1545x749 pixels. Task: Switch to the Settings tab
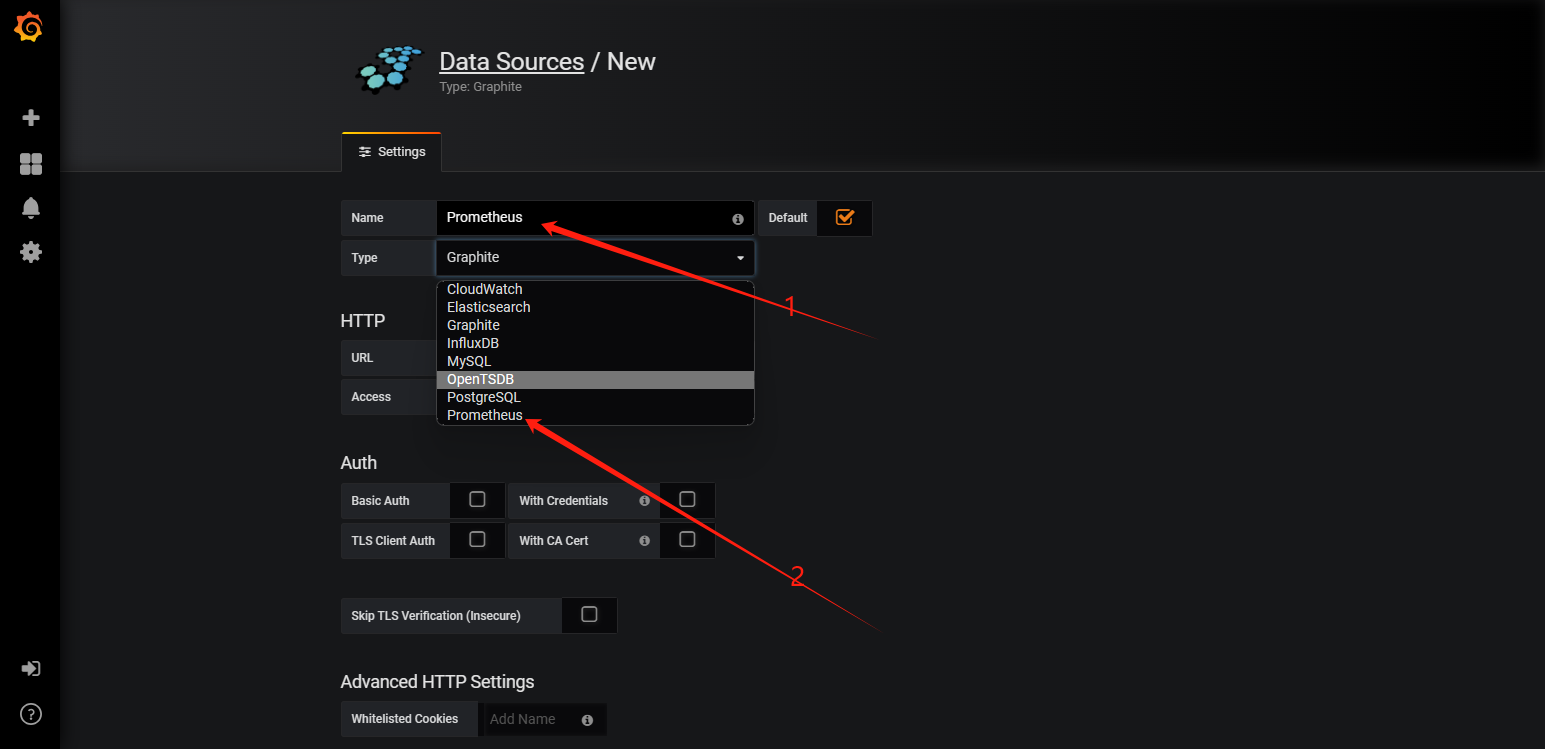coord(392,152)
